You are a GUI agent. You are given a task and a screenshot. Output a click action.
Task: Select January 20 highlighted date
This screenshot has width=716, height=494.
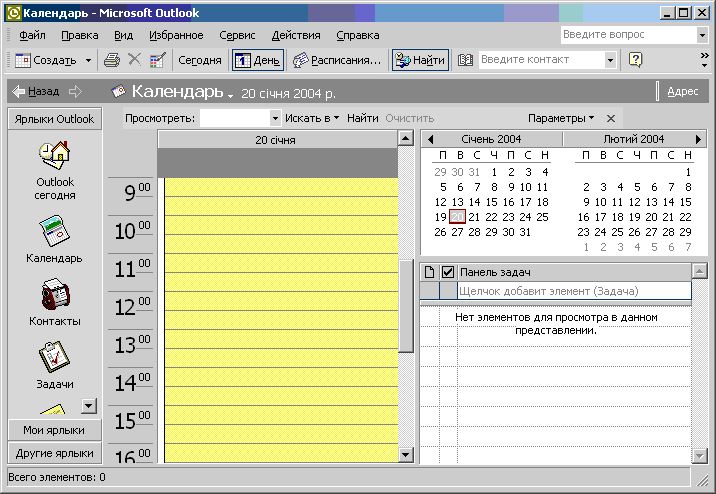click(457, 217)
